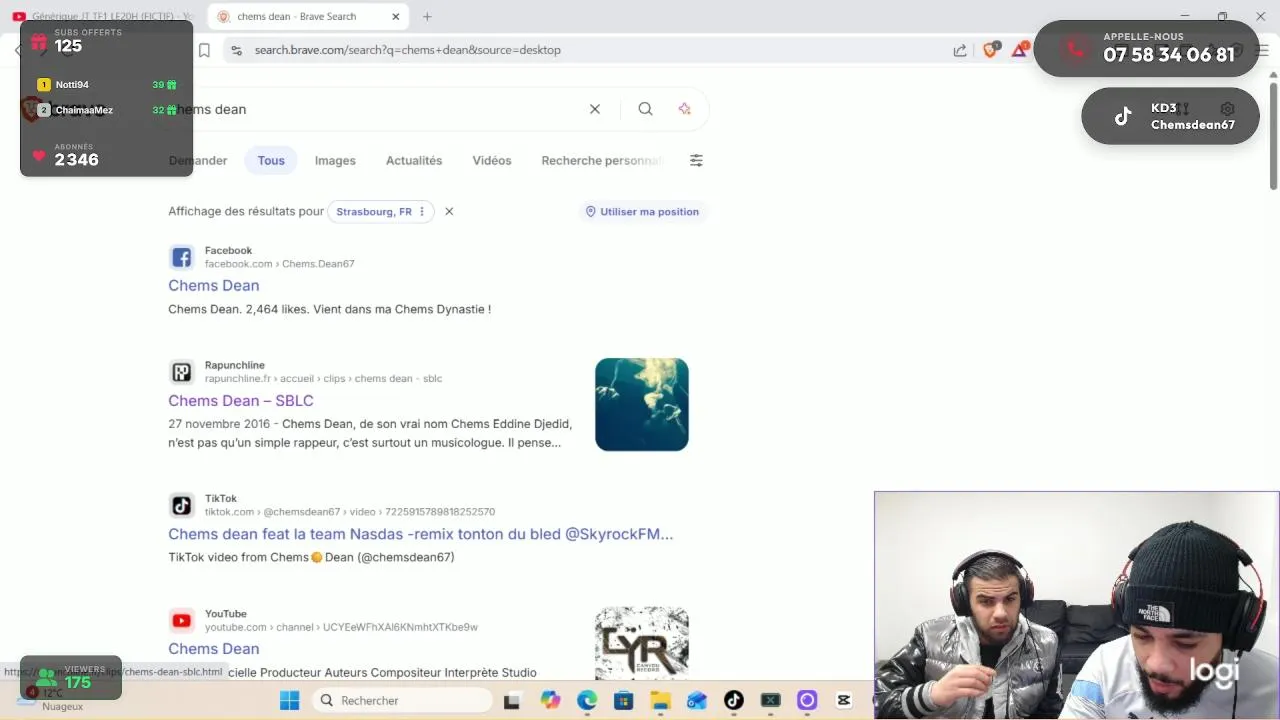Open the Strasbourg, FR location dropdown
The image size is (1280, 720).
[381, 212]
